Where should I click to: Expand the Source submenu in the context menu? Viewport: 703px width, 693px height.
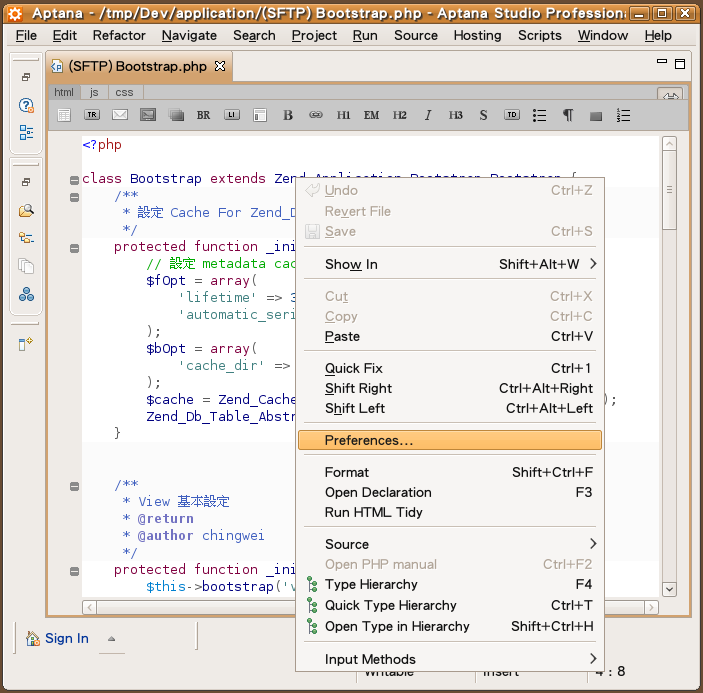point(450,544)
